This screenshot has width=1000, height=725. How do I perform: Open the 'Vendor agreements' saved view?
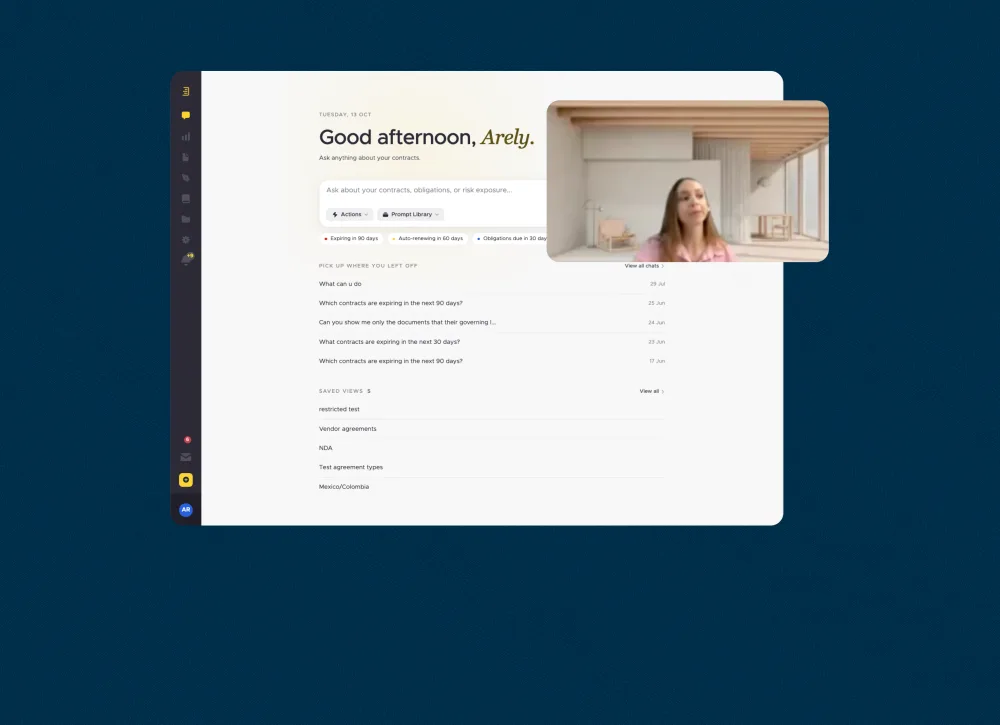492,428
